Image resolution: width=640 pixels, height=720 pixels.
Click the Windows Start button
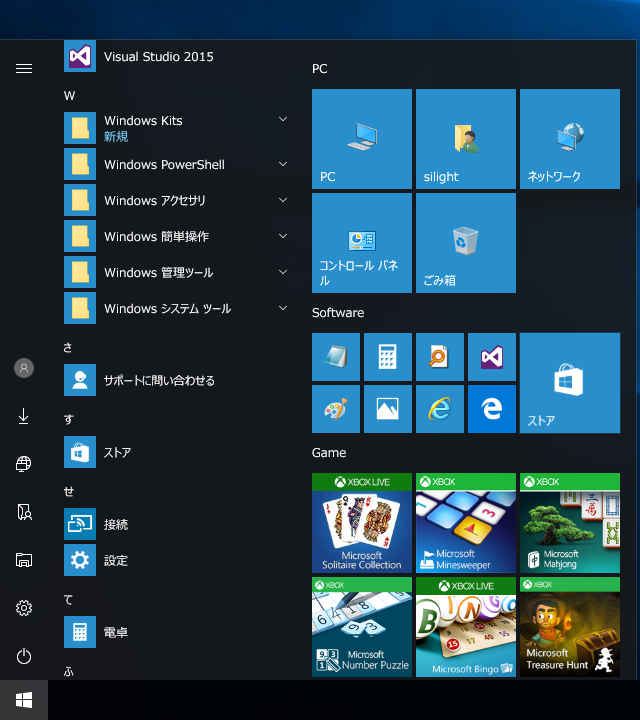(x=24, y=700)
